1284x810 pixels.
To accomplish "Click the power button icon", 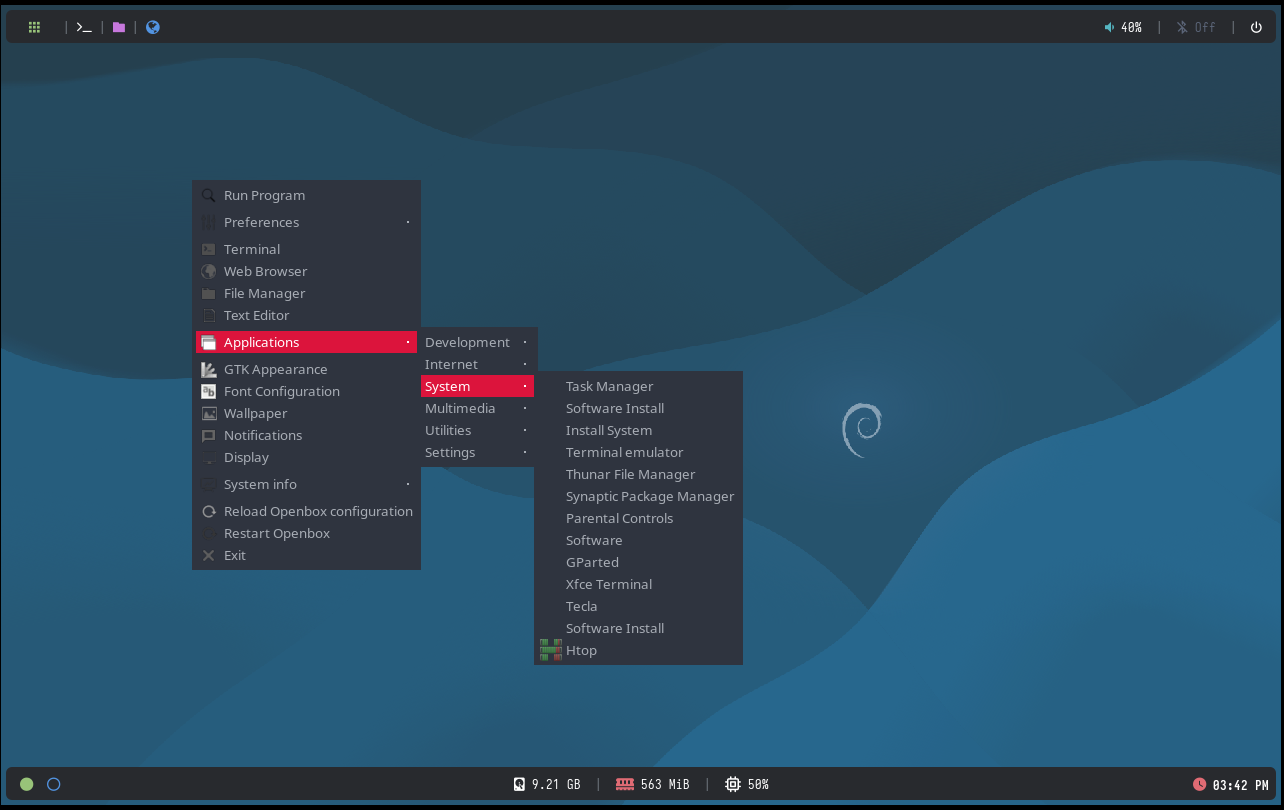I will [x=1256, y=27].
